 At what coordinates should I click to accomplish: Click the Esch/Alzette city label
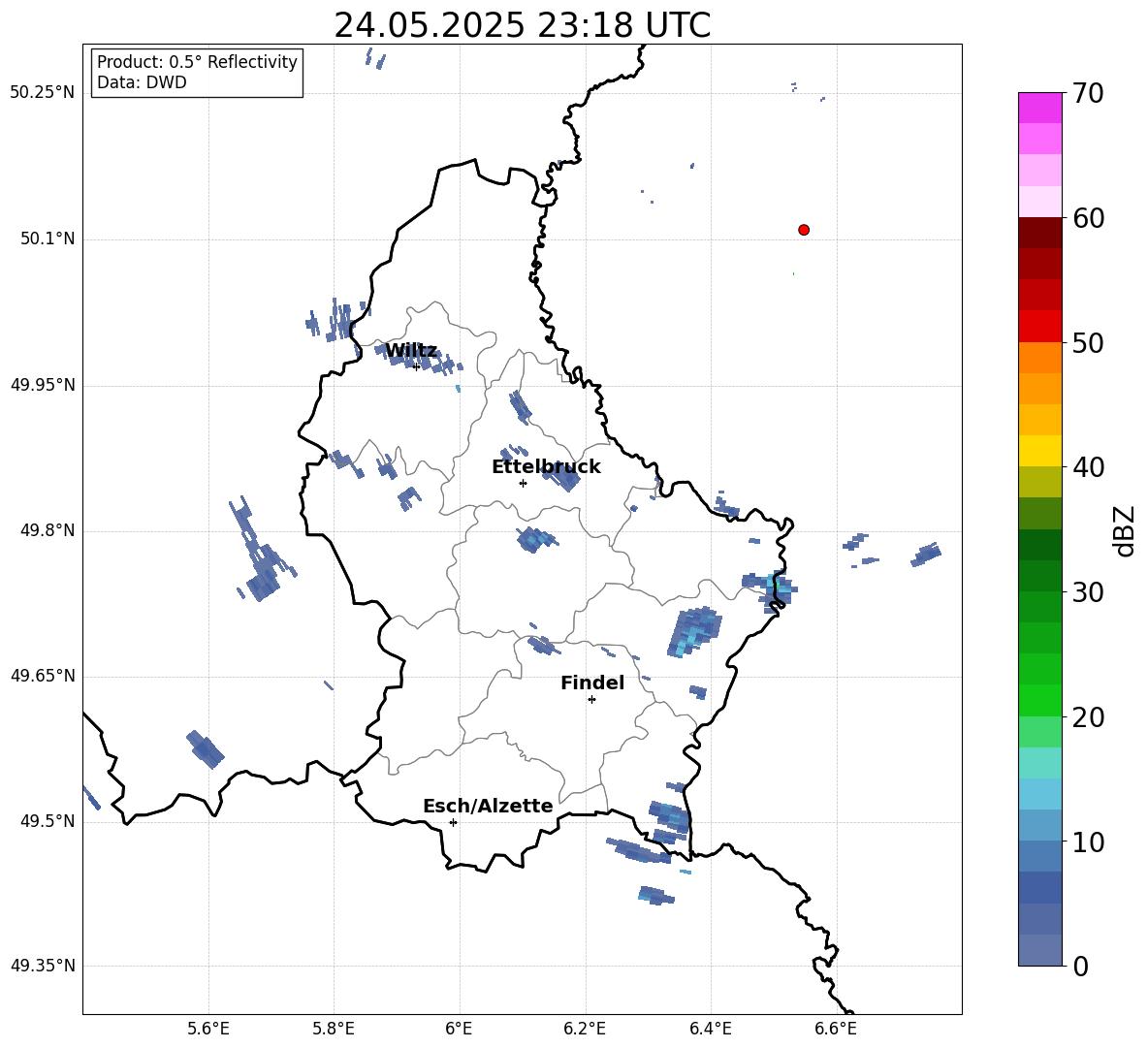click(488, 806)
